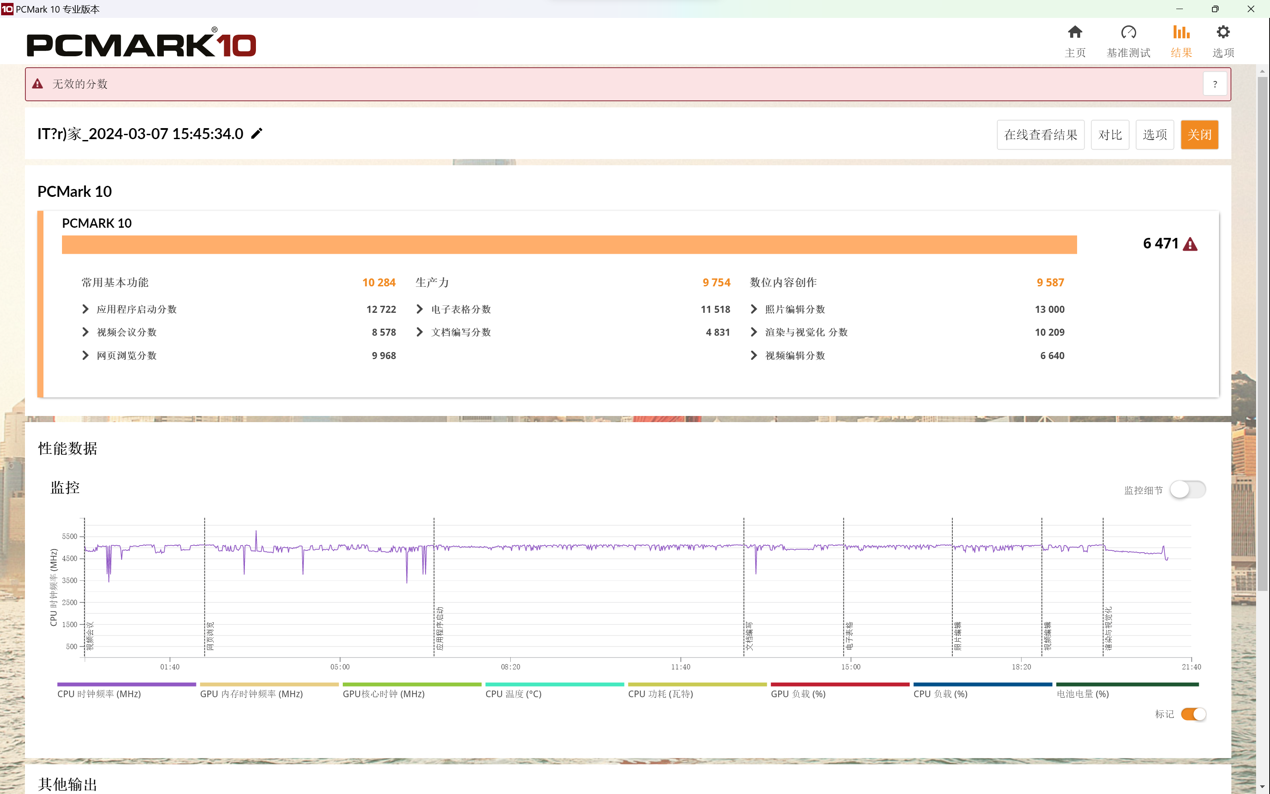Viewport: 1270px width, 794px height.
Task: Open the 主页 home icon
Action: (x=1075, y=33)
